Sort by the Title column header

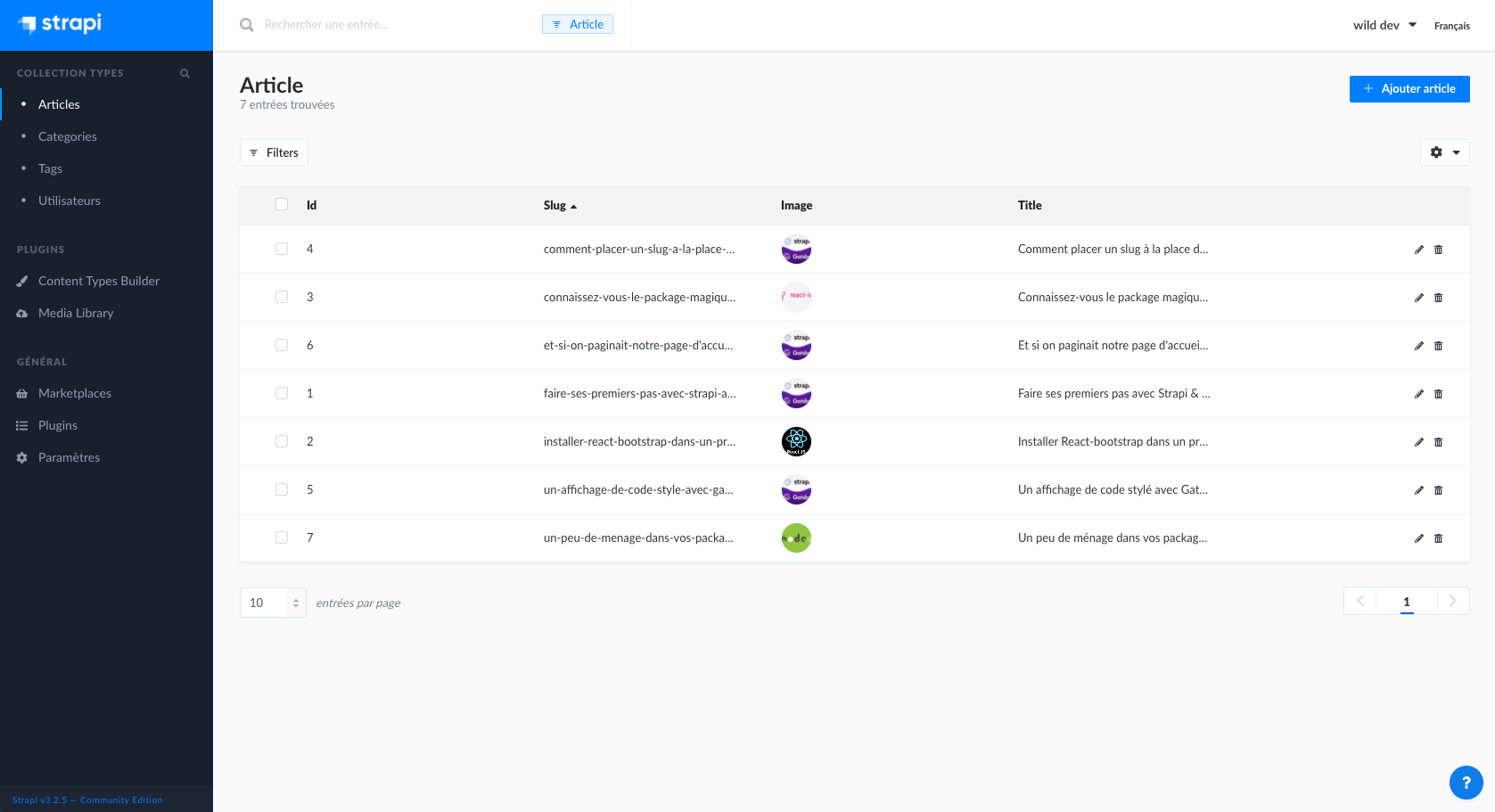(1030, 205)
